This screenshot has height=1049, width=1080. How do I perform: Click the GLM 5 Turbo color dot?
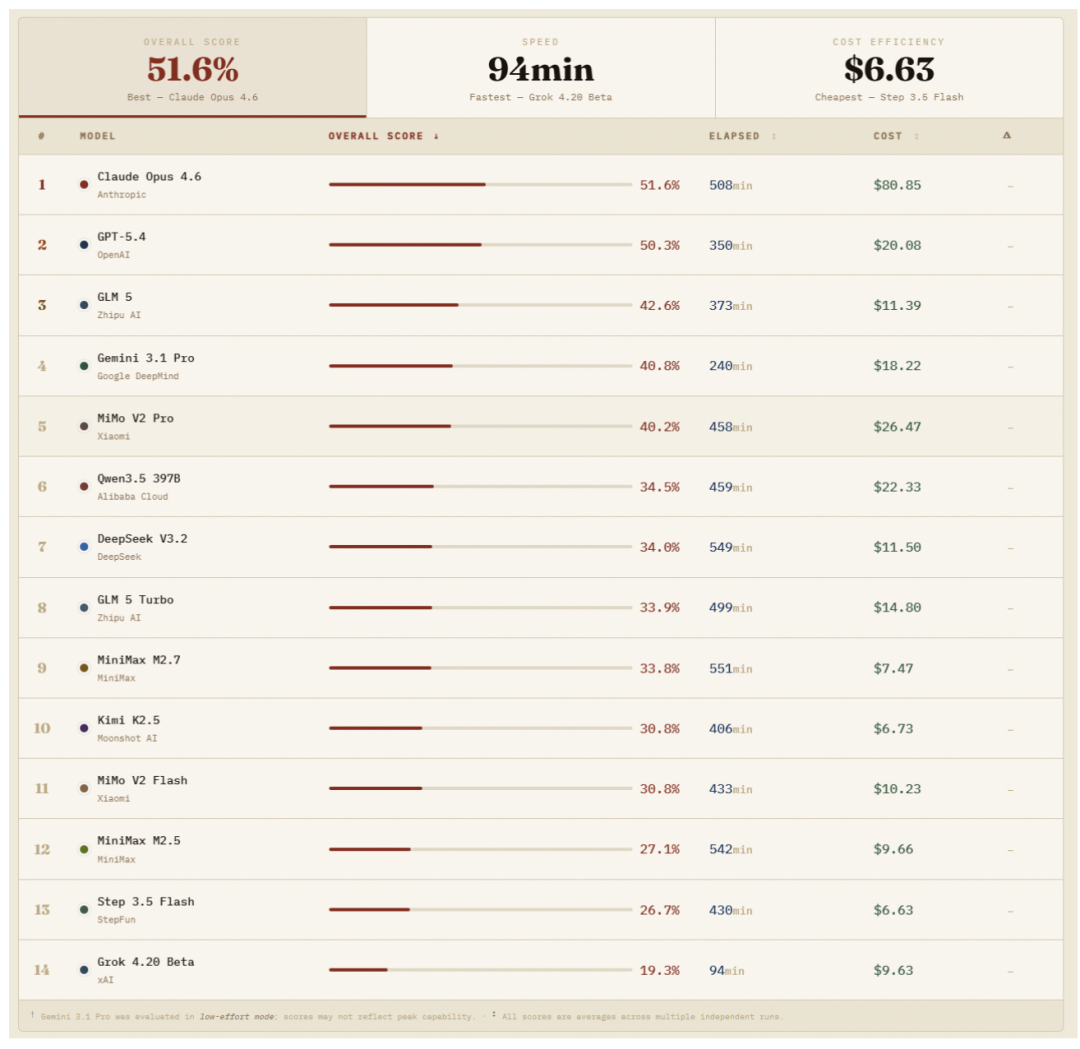(x=84, y=607)
